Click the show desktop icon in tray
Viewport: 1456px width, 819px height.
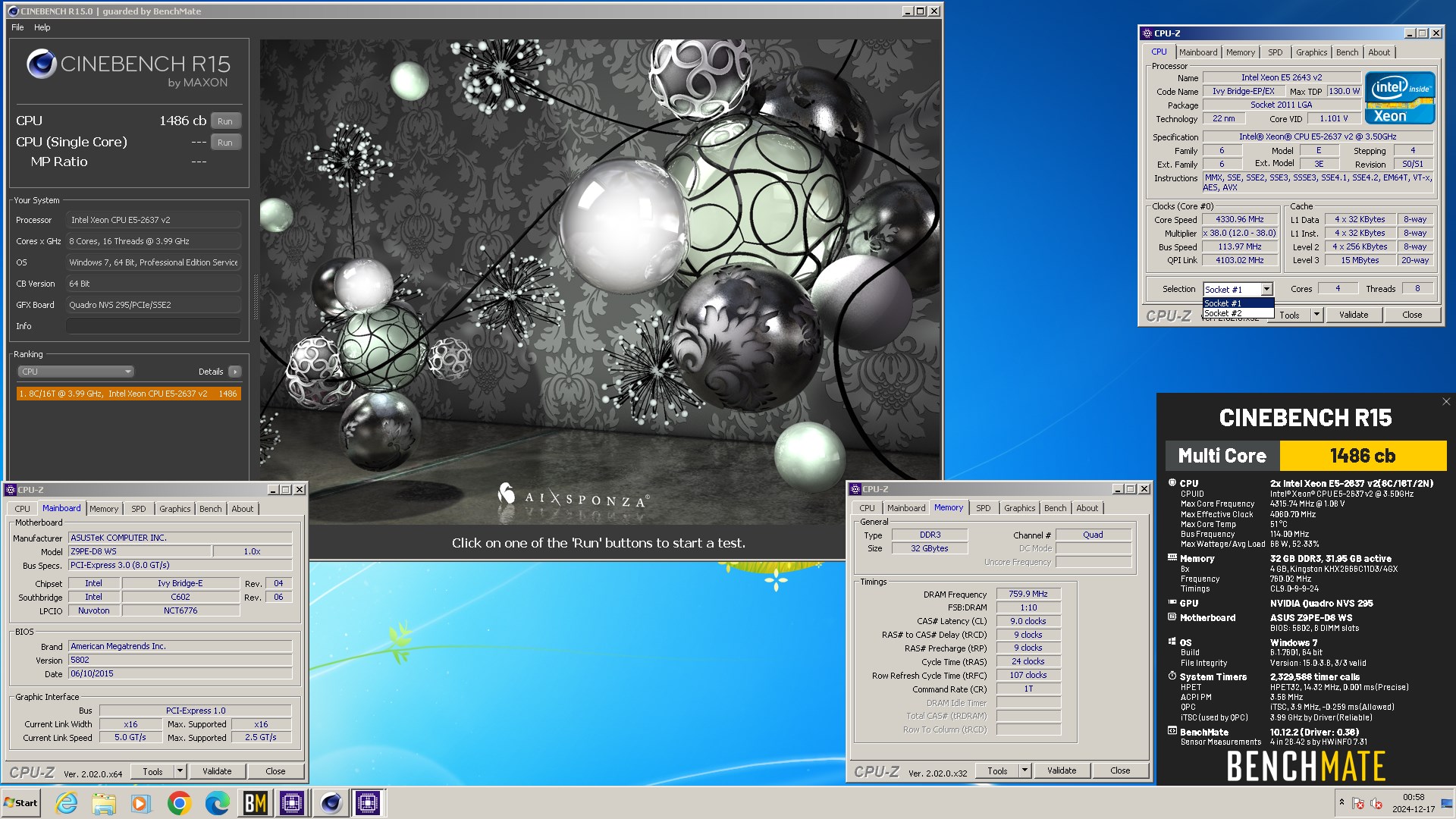tap(1447, 803)
